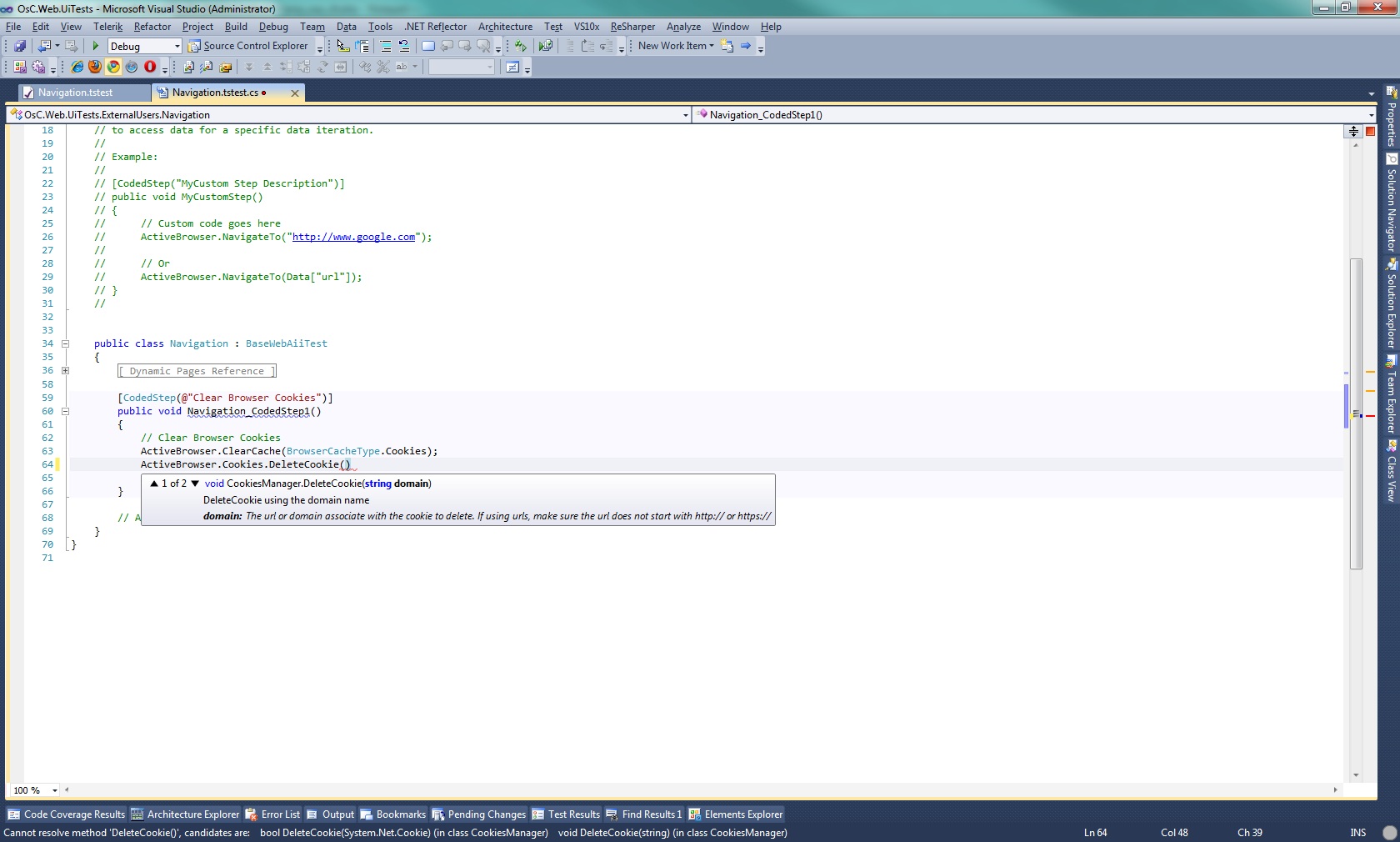The width and height of the screenshot is (1400, 842).
Task: Open Elements Explorer panel
Action: point(736,814)
